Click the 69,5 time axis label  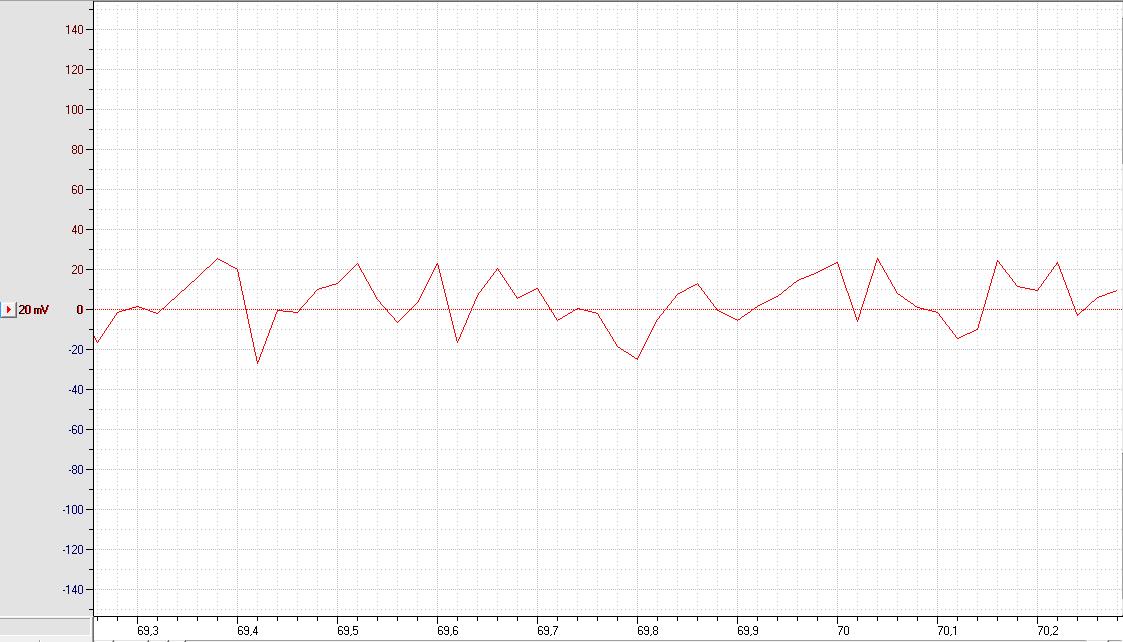click(x=348, y=631)
